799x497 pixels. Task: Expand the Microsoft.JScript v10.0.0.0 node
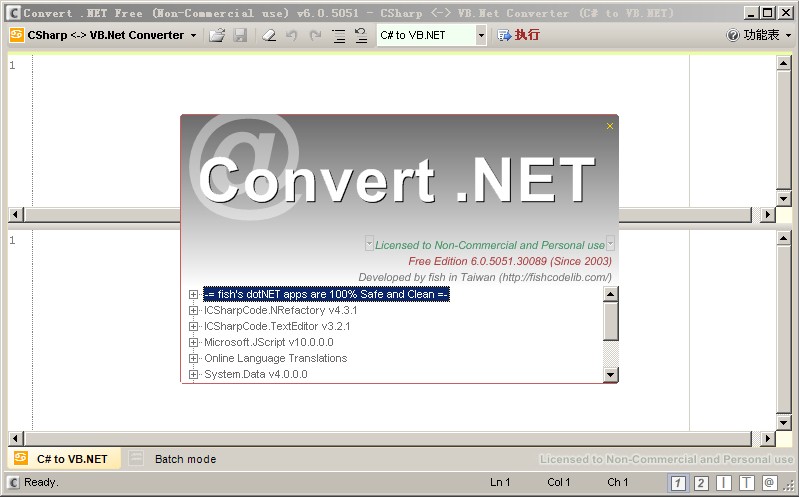[x=193, y=343]
